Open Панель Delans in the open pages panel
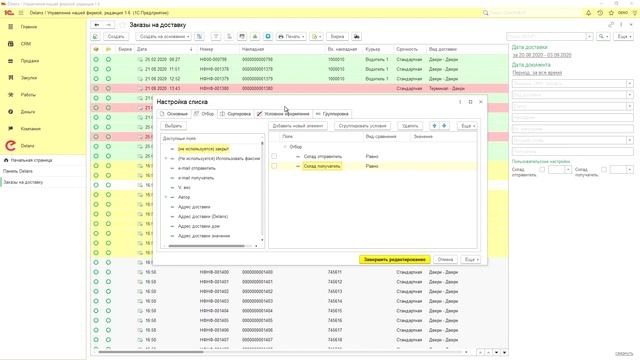This screenshot has width=640, height=360. [18, 171]
